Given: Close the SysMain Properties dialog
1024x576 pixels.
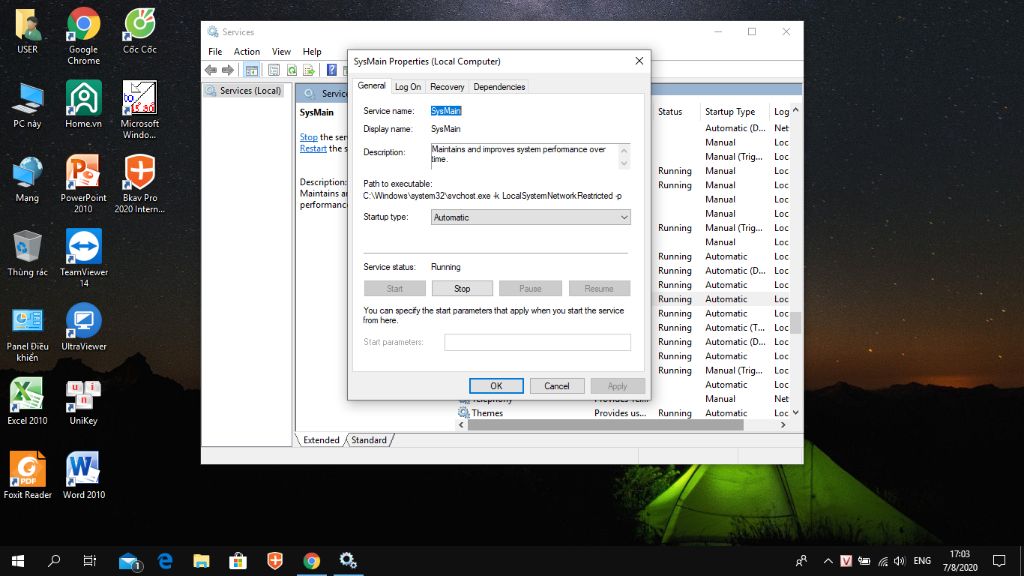Looking at the screenshot, I should point(639,61).
